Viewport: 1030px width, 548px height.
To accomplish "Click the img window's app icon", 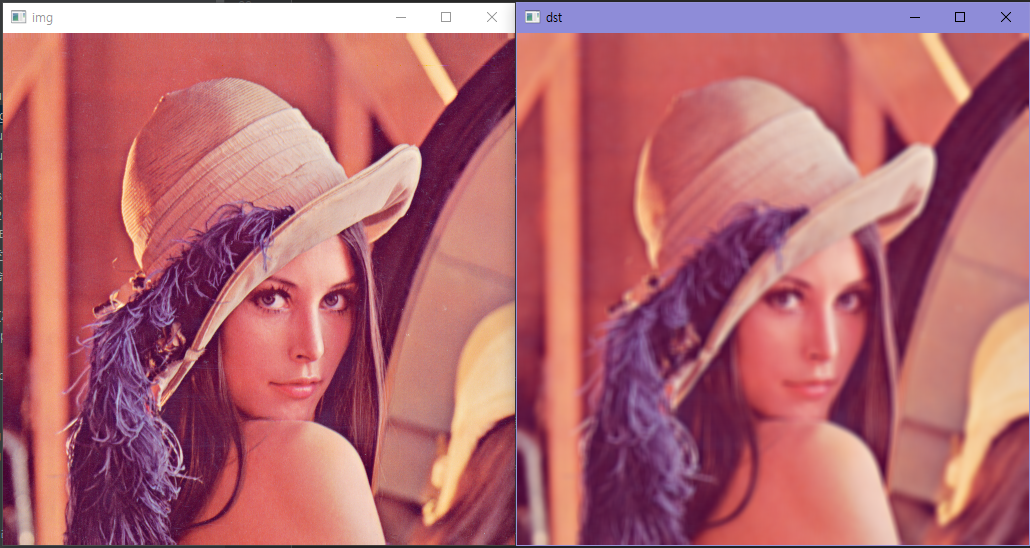I will (18, 17).
